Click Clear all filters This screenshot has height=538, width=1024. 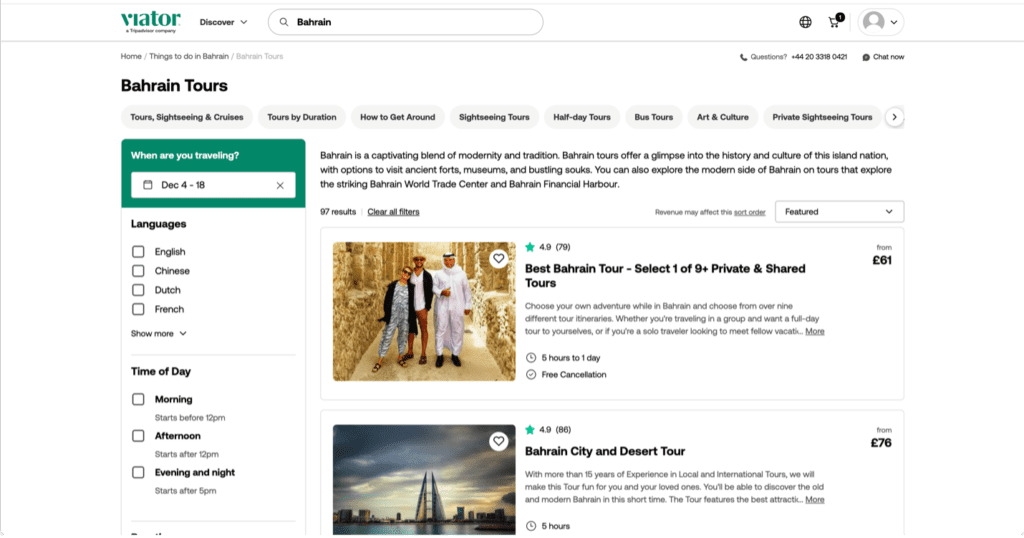point(393,212)
